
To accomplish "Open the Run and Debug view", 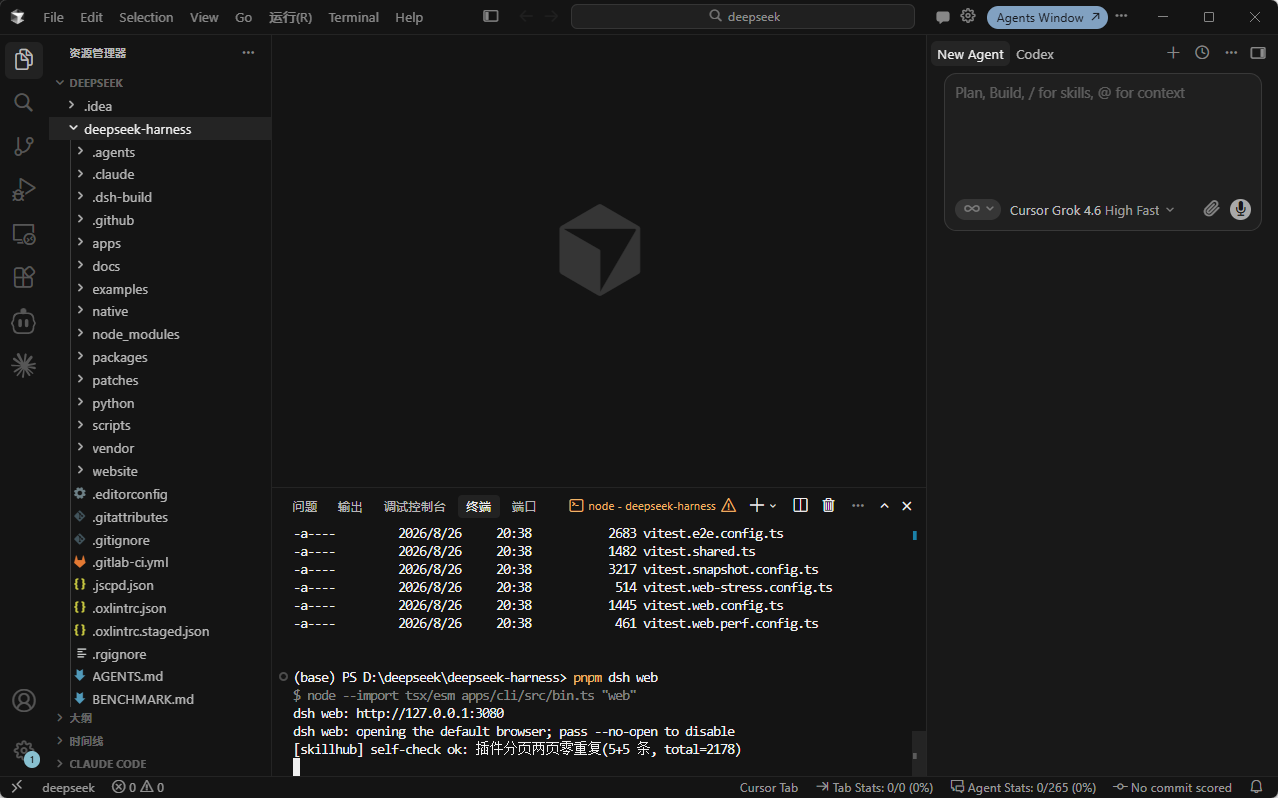I will click(x=24, y=189).
